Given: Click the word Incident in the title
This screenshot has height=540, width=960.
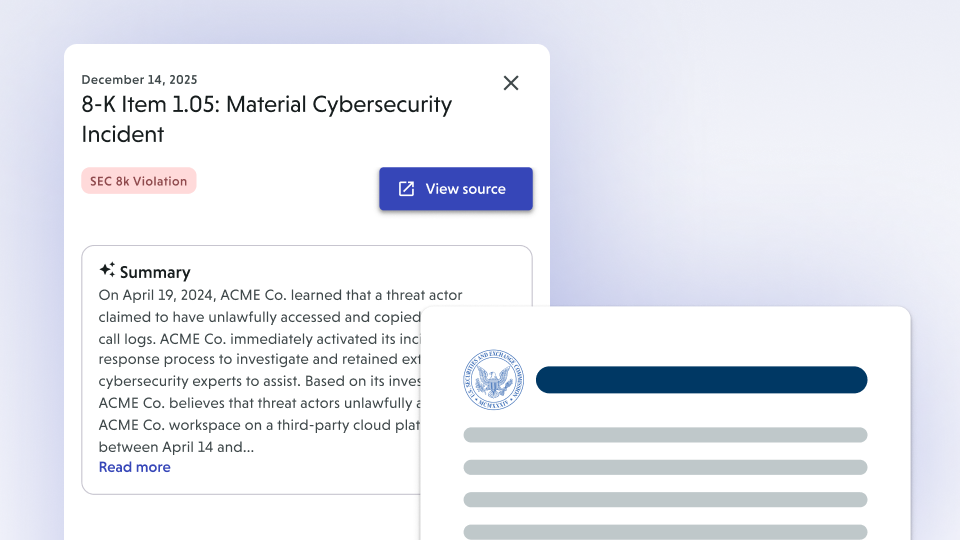Looking at the screenshot, I should (123, 134).
